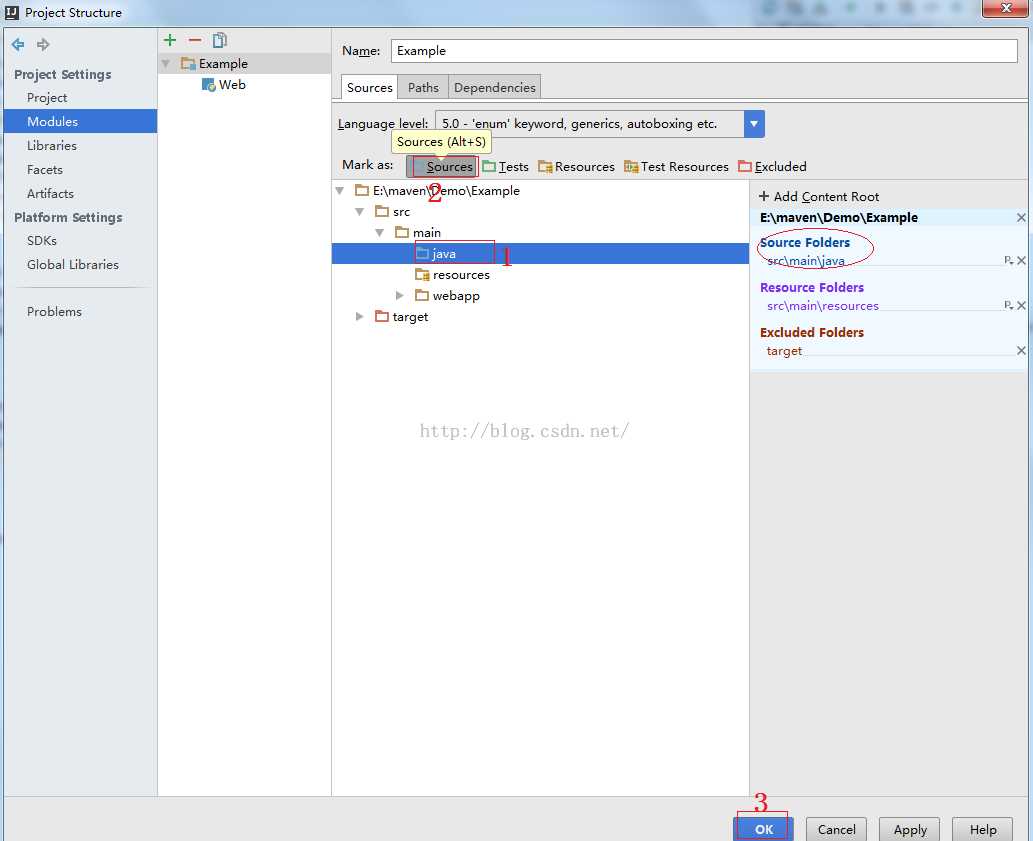Remove target from excluded folders
1033x841 pixels.
point(1021,350)
